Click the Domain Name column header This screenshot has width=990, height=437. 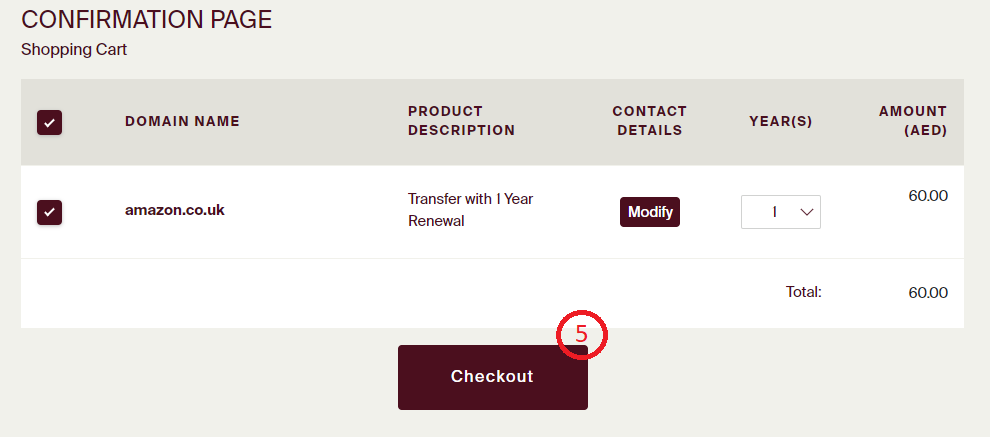[182, 122]
